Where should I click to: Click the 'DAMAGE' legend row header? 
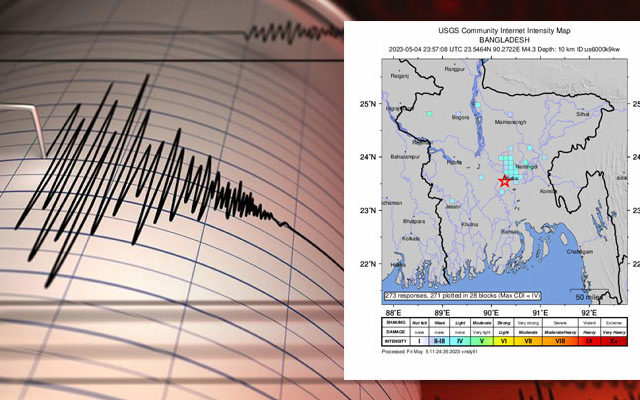(396, 332)
